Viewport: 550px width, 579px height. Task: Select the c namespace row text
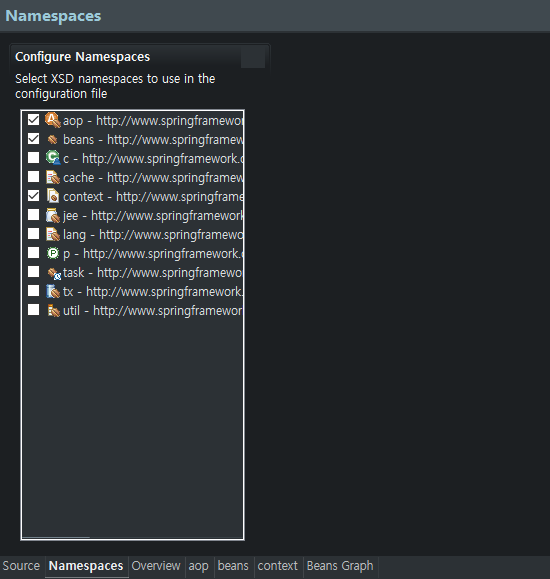(x=153, y=159)
